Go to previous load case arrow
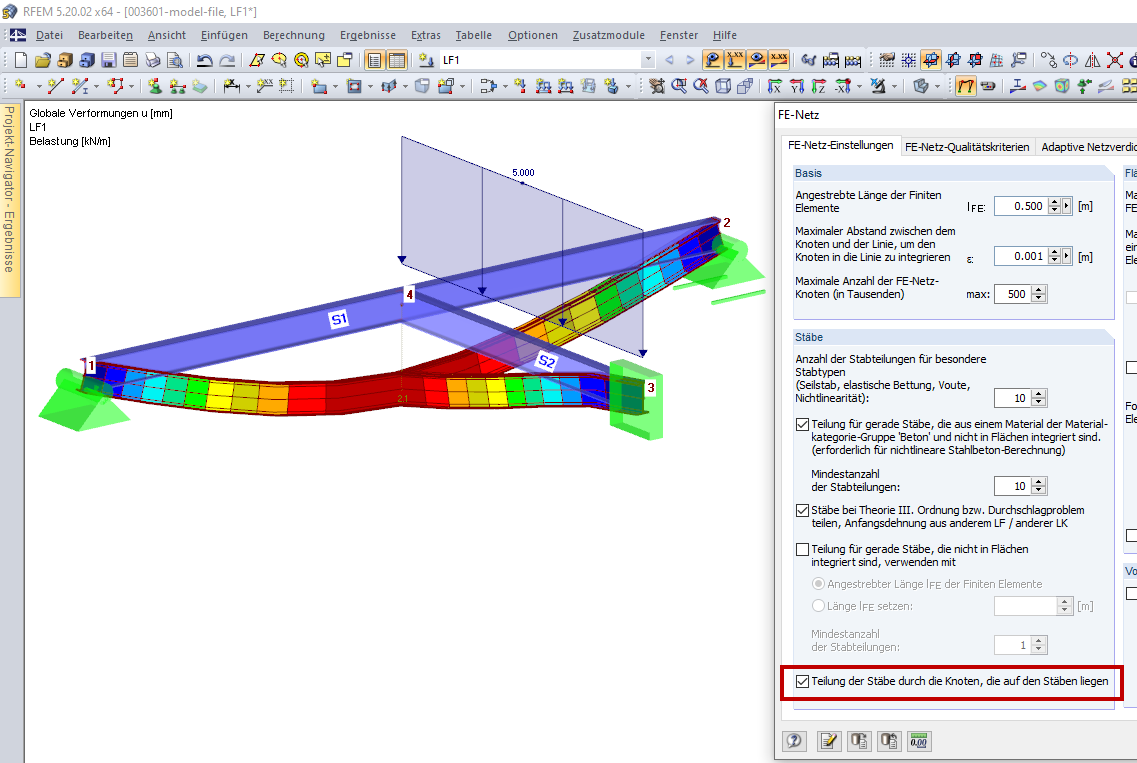This screenshot has width=1137, height=763. [x=669, y=60]
